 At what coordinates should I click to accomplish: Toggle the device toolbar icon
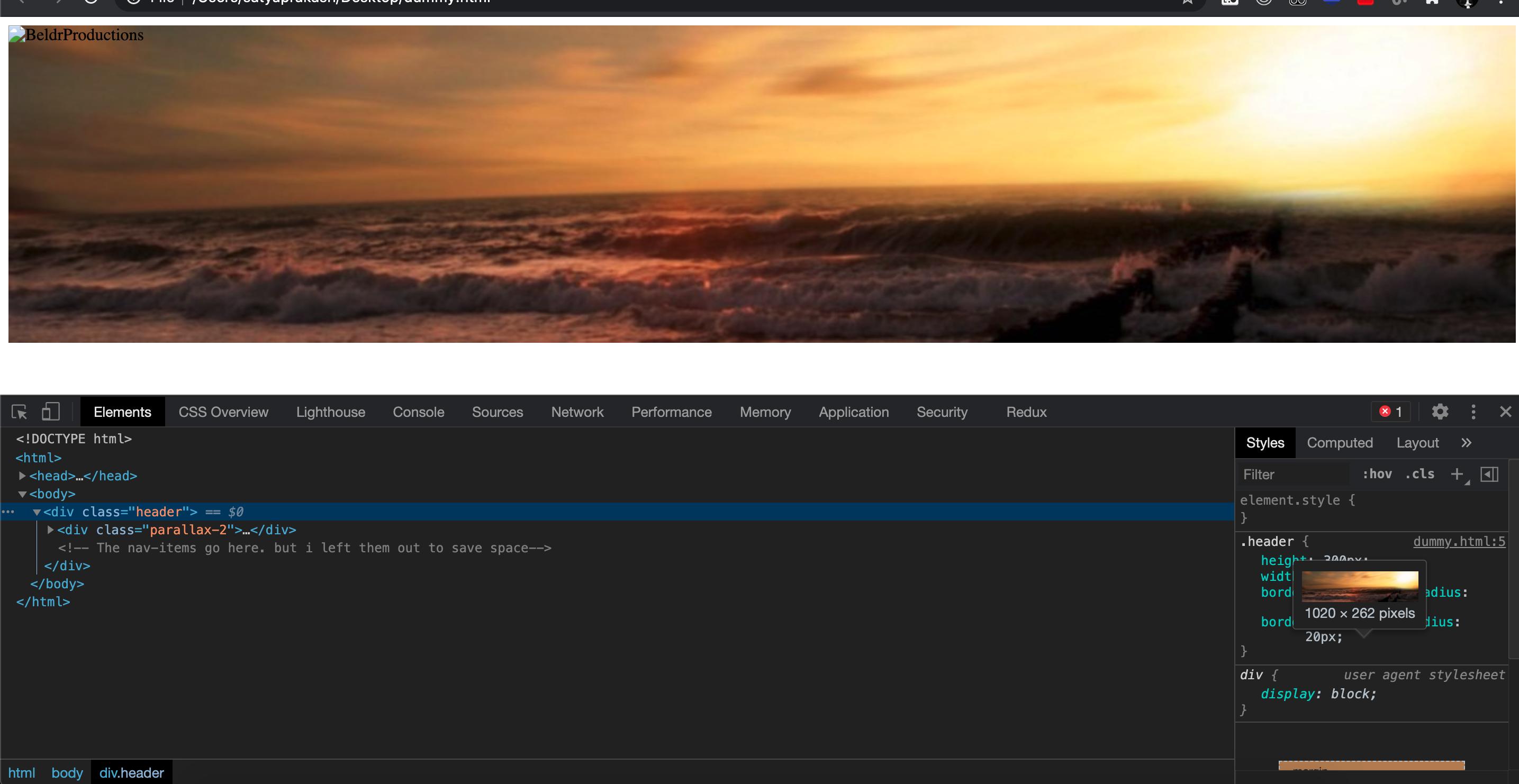[x=51, y=412]
